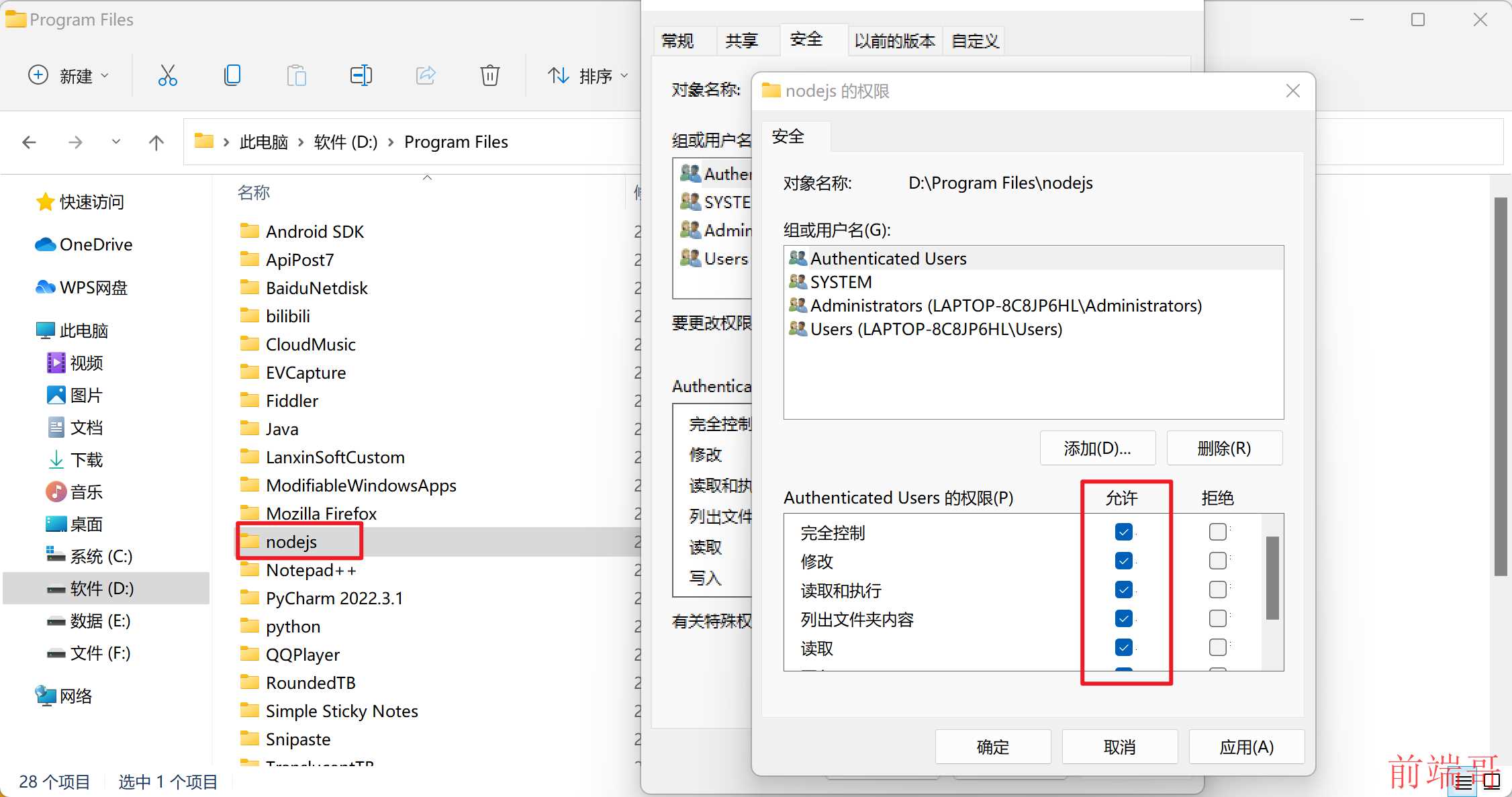Expand breadcrumb chevron after 软件 (D:)

point(391,142)
